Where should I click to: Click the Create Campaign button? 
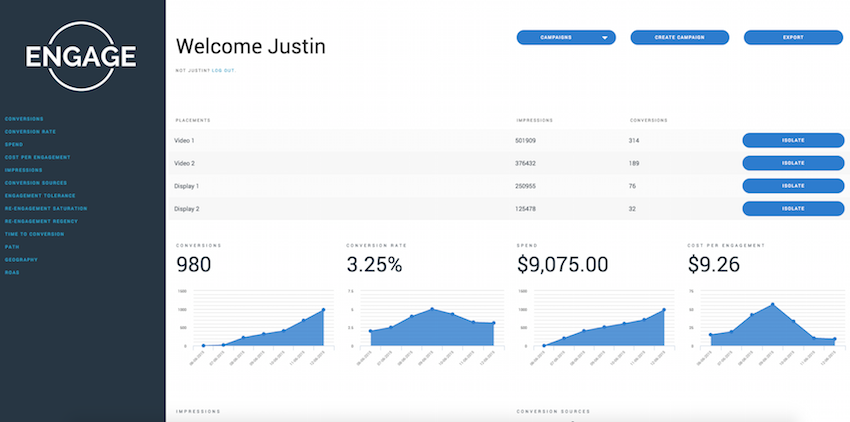point(679,37)
